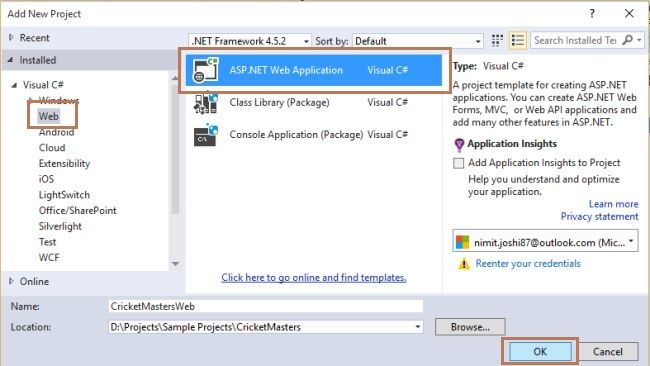650x366 pixels.
Task: Open the Learn more link
Action: [614, 204]
